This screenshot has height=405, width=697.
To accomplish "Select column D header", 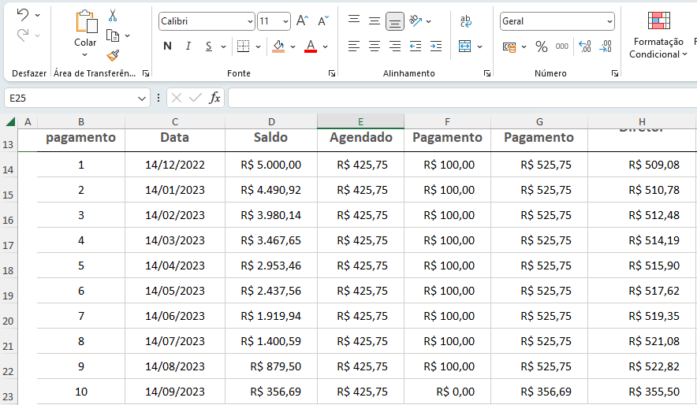I will coord(271,121).
